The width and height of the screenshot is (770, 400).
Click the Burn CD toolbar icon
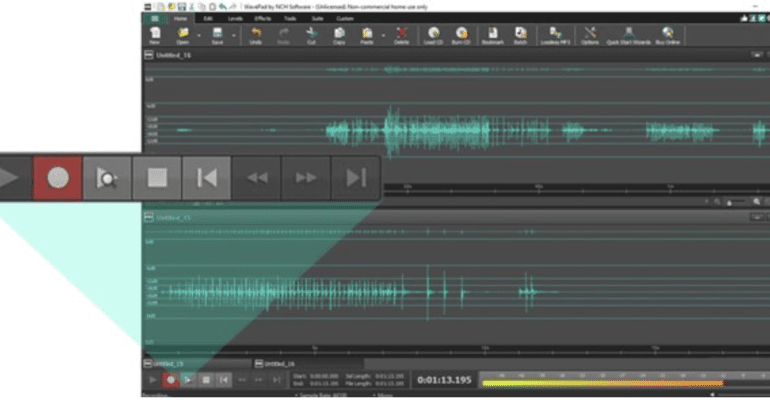[461, 36]
